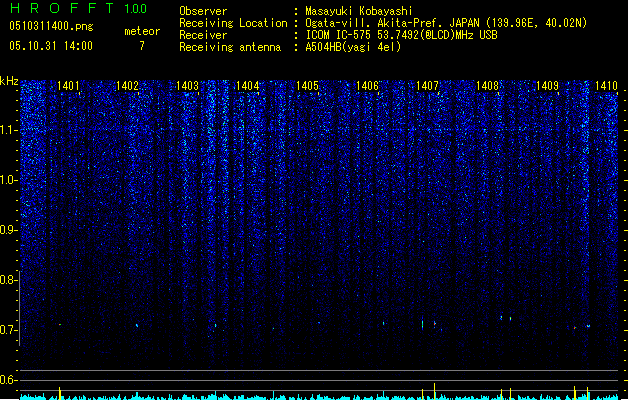This screenshot has height=400, width=629.
Task: Click the timestamp 05.10.31 14:00
Action: click(x=51, y=46)
